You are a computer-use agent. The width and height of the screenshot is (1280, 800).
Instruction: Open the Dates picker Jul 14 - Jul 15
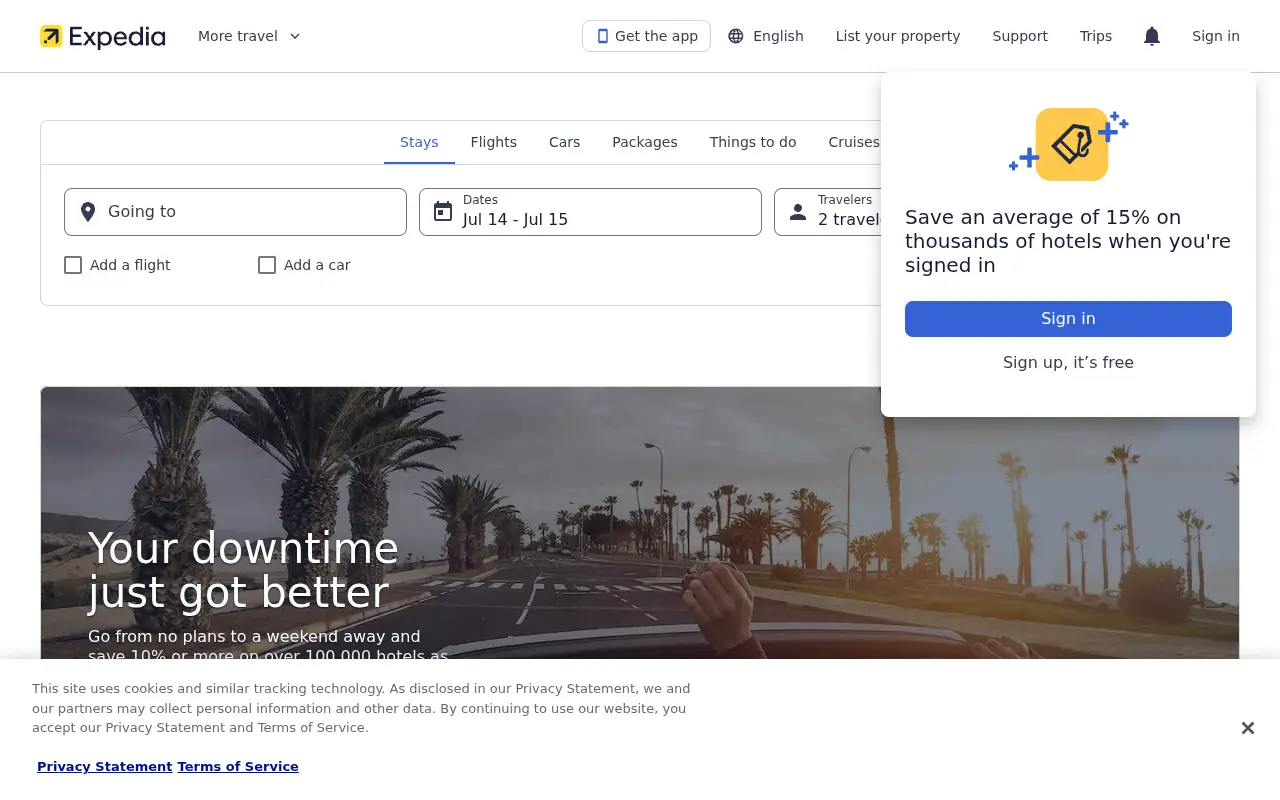coord(590,212)
